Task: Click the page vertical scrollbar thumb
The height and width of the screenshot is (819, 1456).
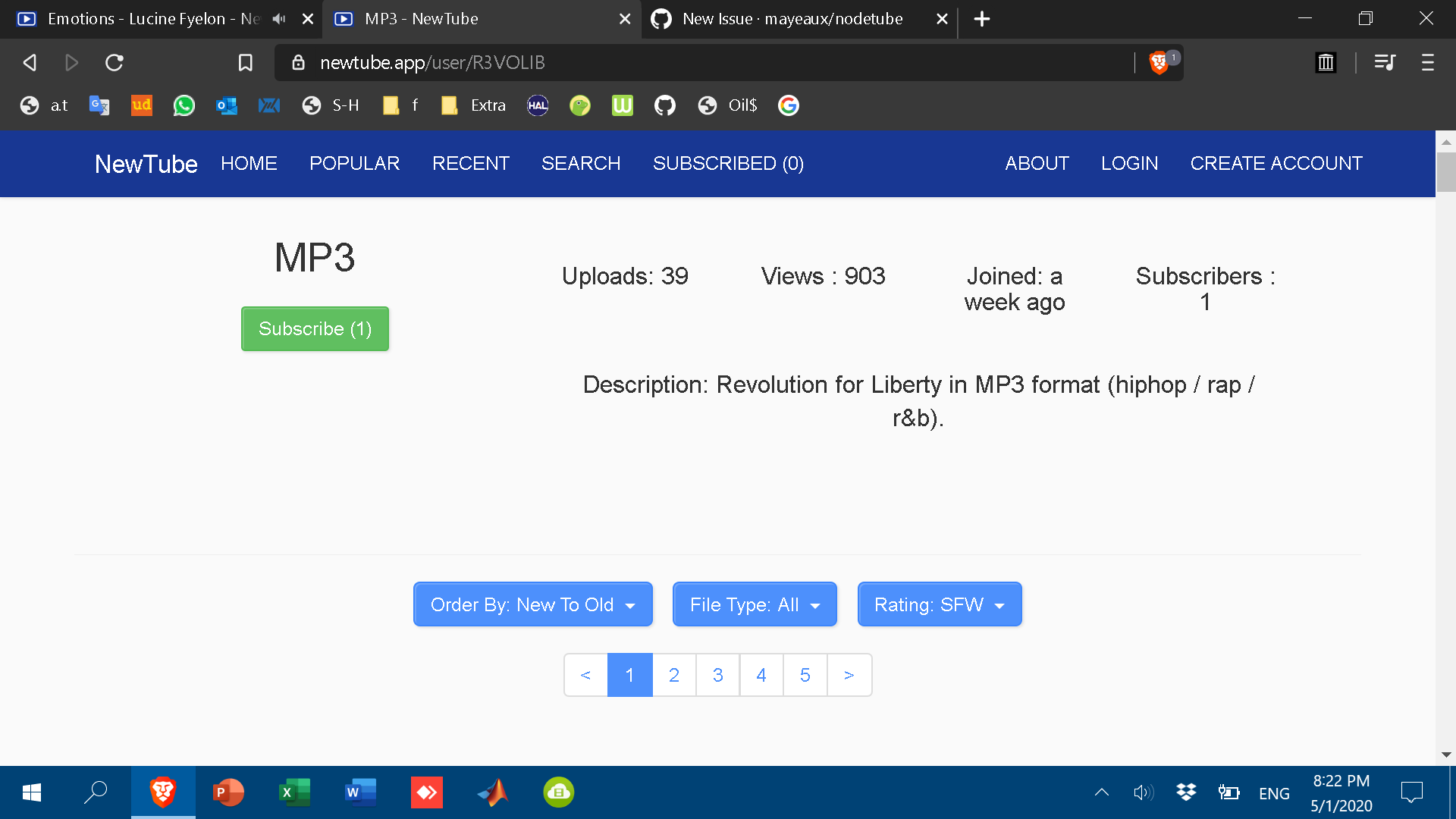Action: pos(1445,172)
